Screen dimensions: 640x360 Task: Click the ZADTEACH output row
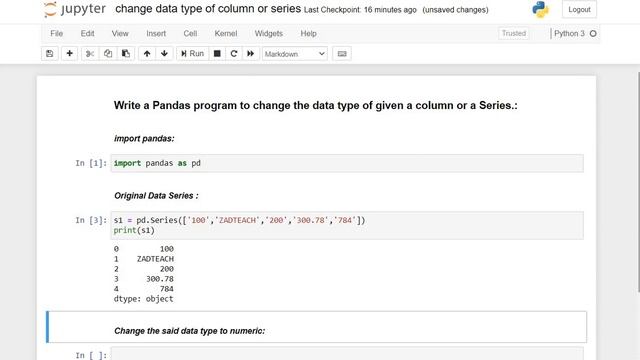144,259
